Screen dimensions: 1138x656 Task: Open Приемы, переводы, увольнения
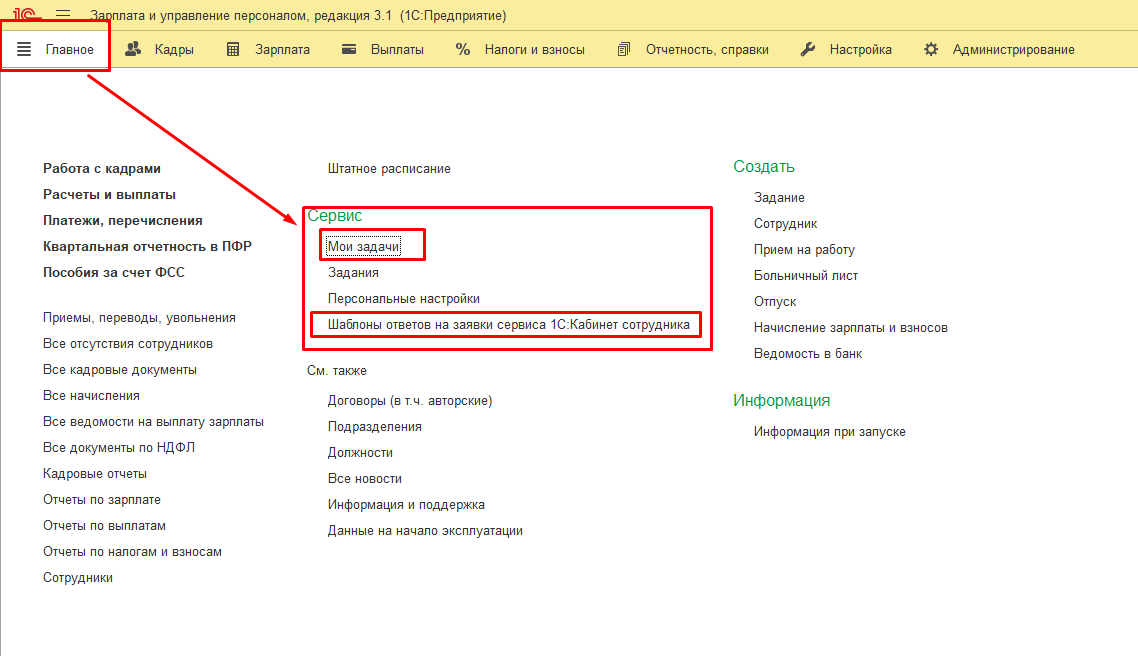139,318
